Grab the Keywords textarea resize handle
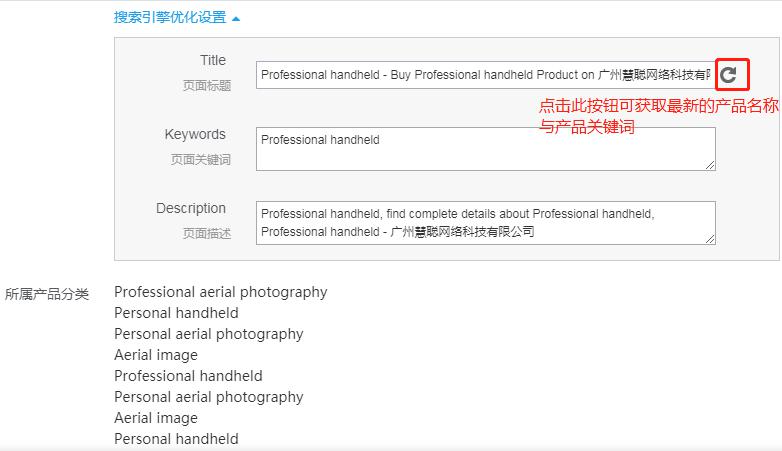This screenshot has height=451, width=782. click(710, 164)
